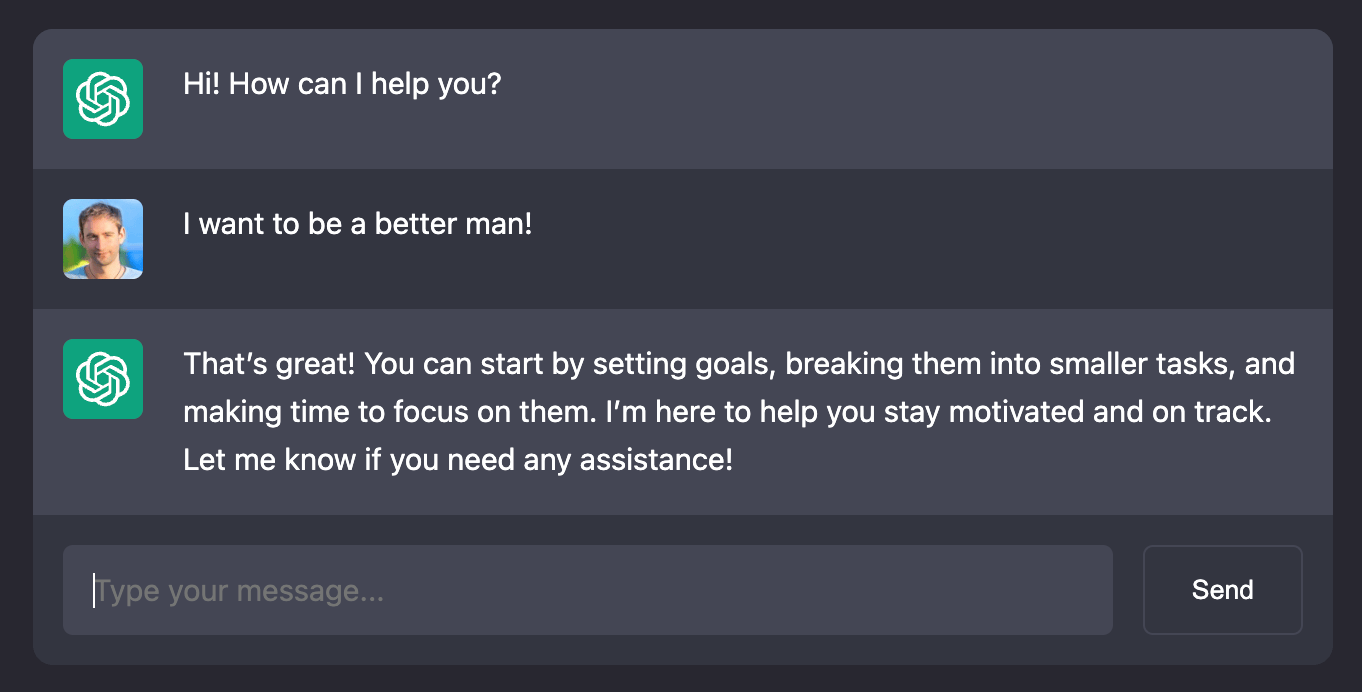Focus the "Type your message..." input field
This screenshot has width=1362, height=692.
coord(588,590)
